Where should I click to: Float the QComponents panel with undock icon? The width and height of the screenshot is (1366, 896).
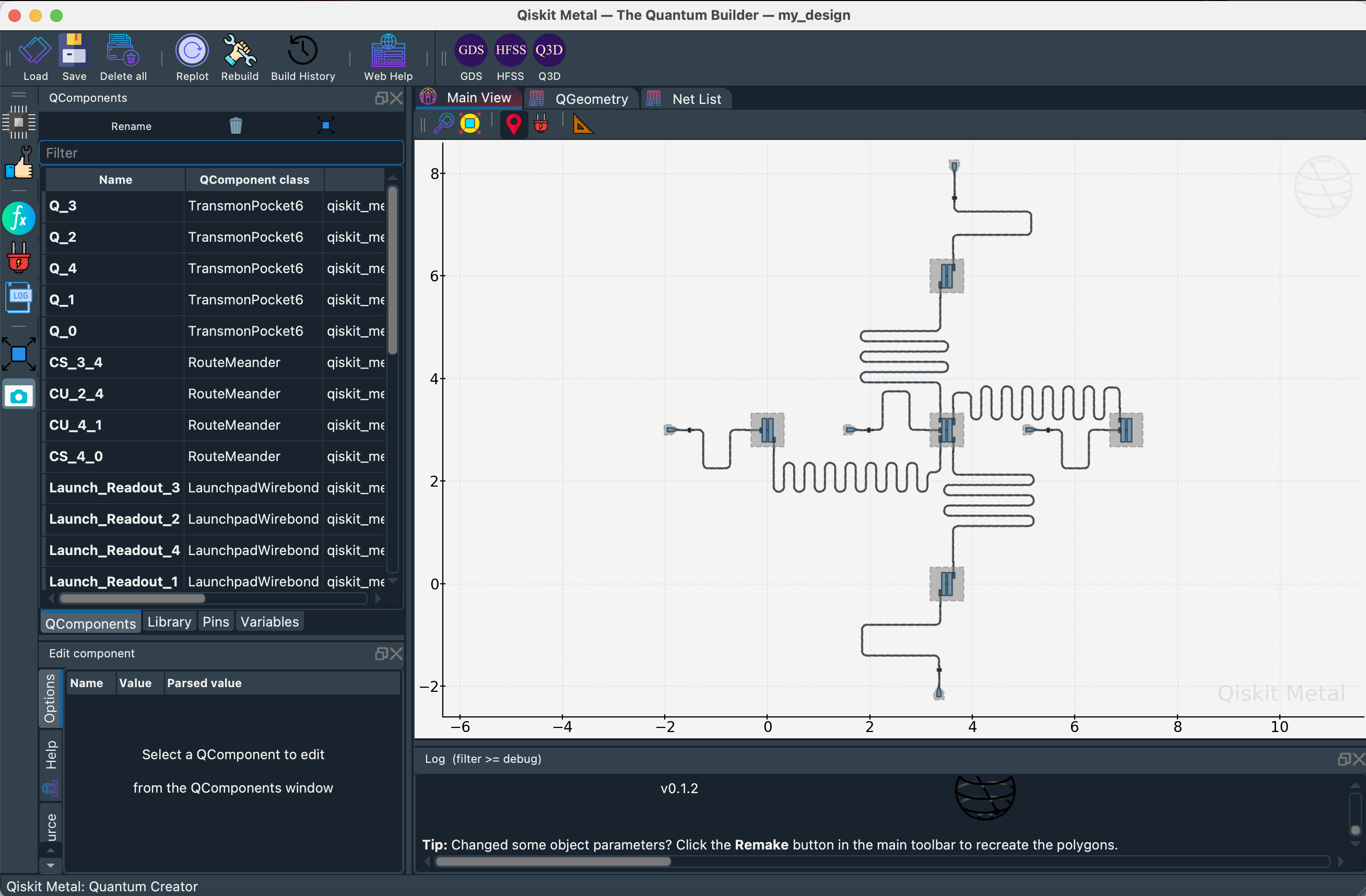(x=381, y=98)
